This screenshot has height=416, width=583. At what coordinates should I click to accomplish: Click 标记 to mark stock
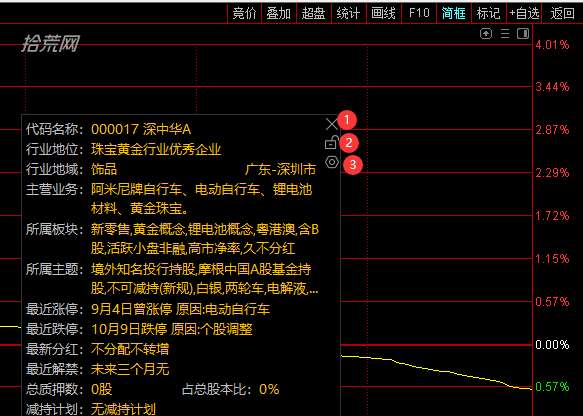click(x=488, y=13)
